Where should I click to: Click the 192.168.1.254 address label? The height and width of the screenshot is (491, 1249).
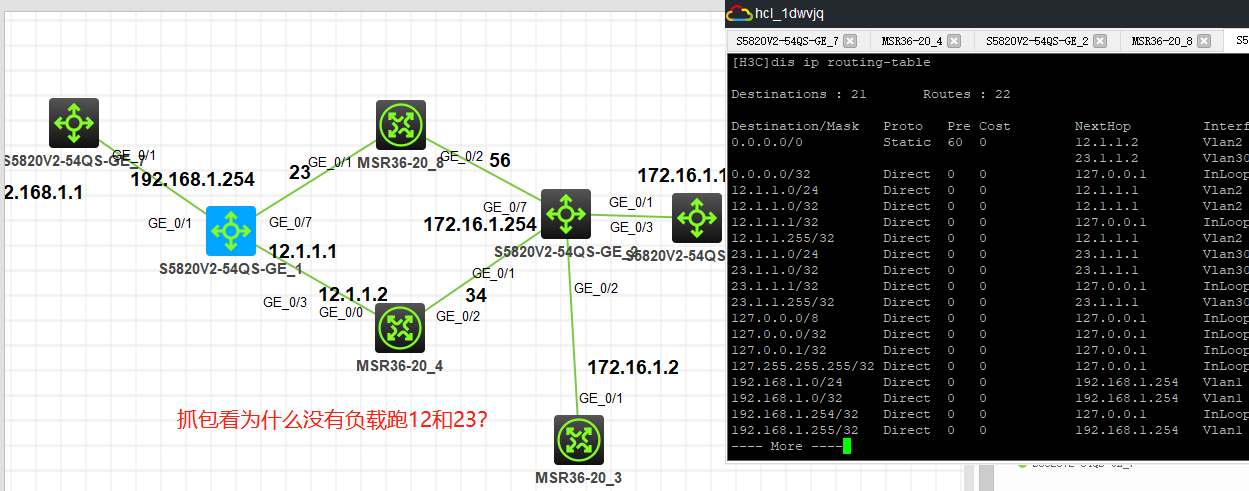point(192,180)
